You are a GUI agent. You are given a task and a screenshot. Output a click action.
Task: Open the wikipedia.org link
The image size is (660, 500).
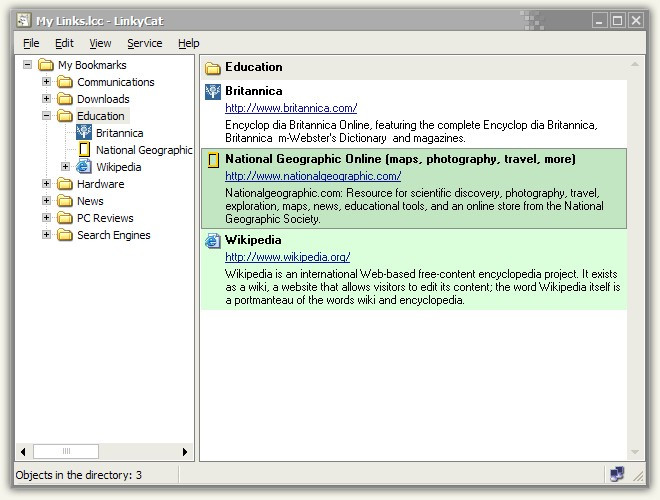click(x=287, y=257)
